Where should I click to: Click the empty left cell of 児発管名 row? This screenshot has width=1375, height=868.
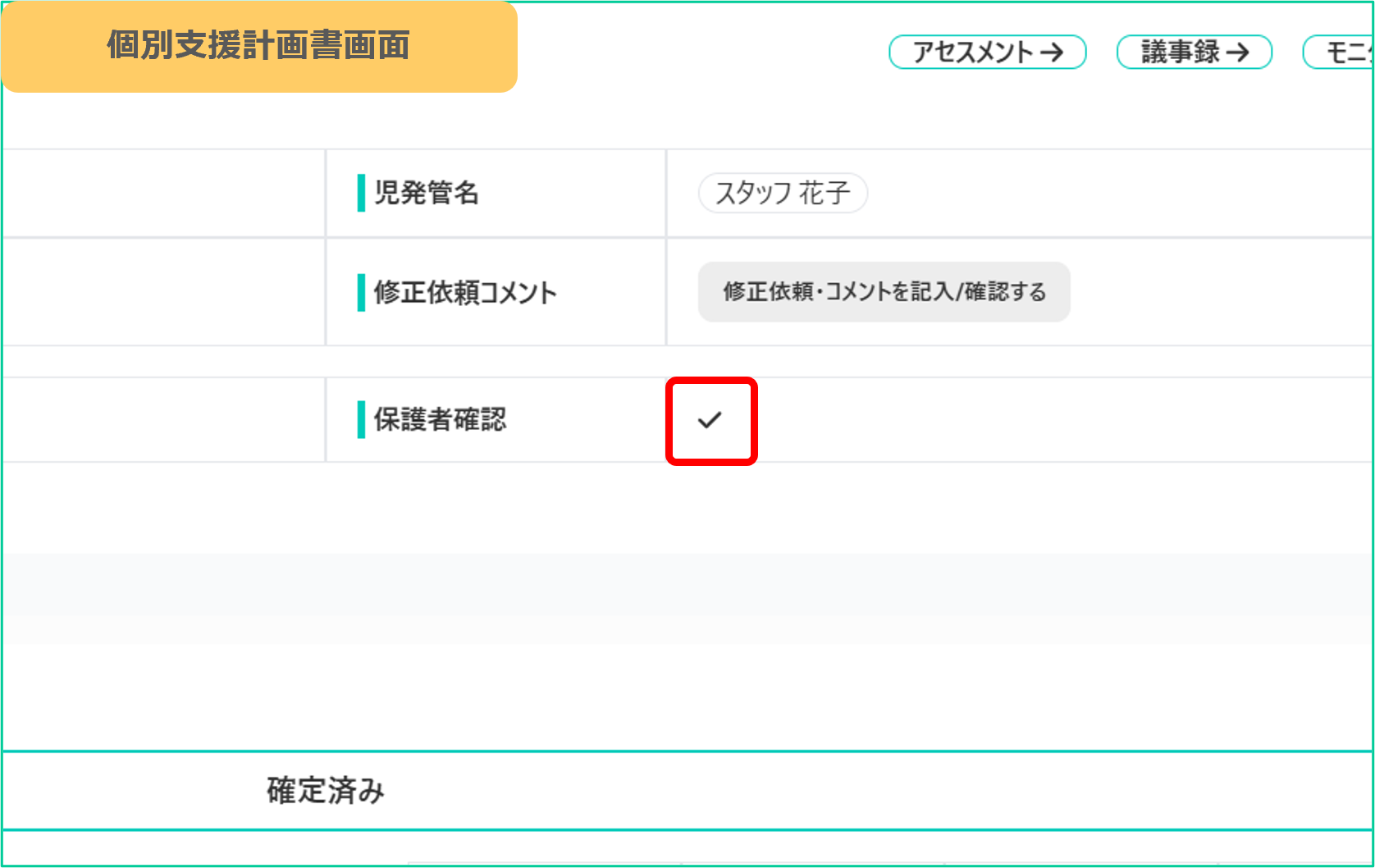pos(164,194)
